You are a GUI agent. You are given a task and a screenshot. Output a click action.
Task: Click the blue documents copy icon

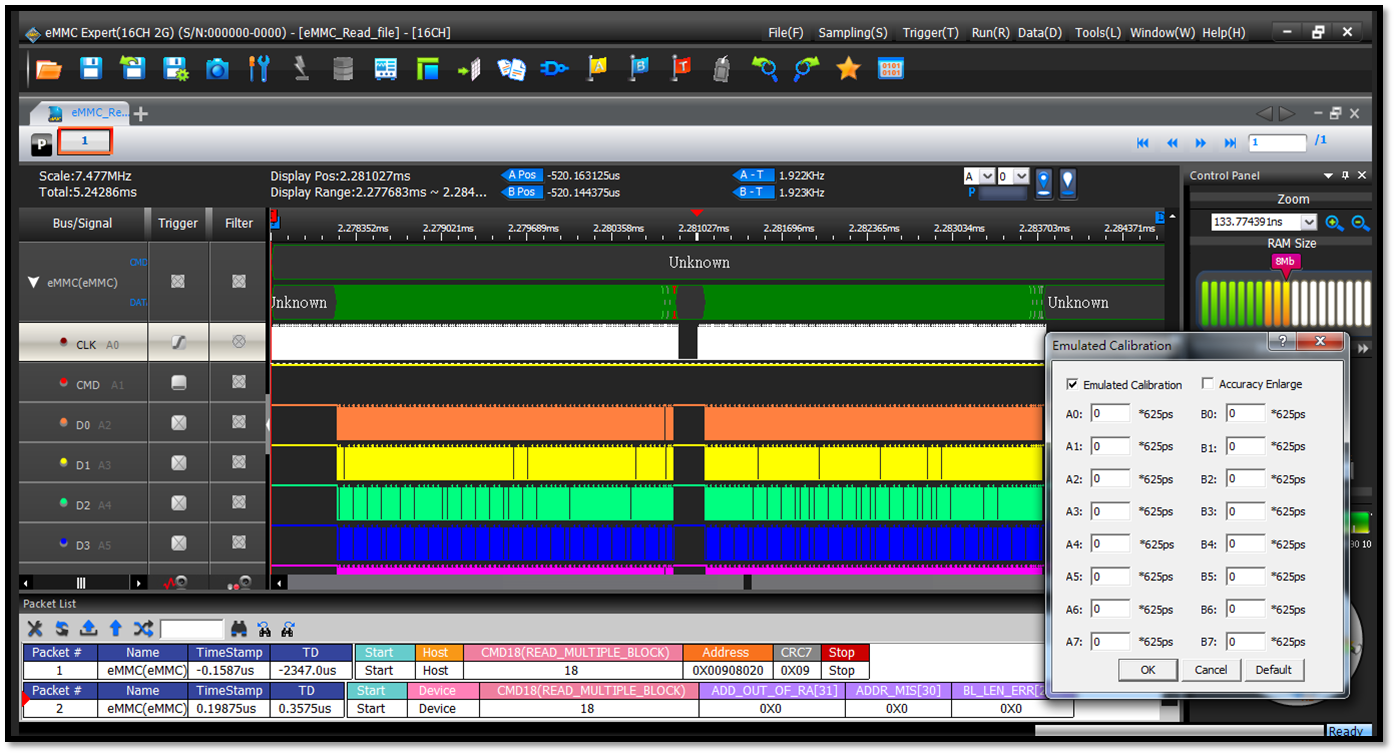click(512, 69)
